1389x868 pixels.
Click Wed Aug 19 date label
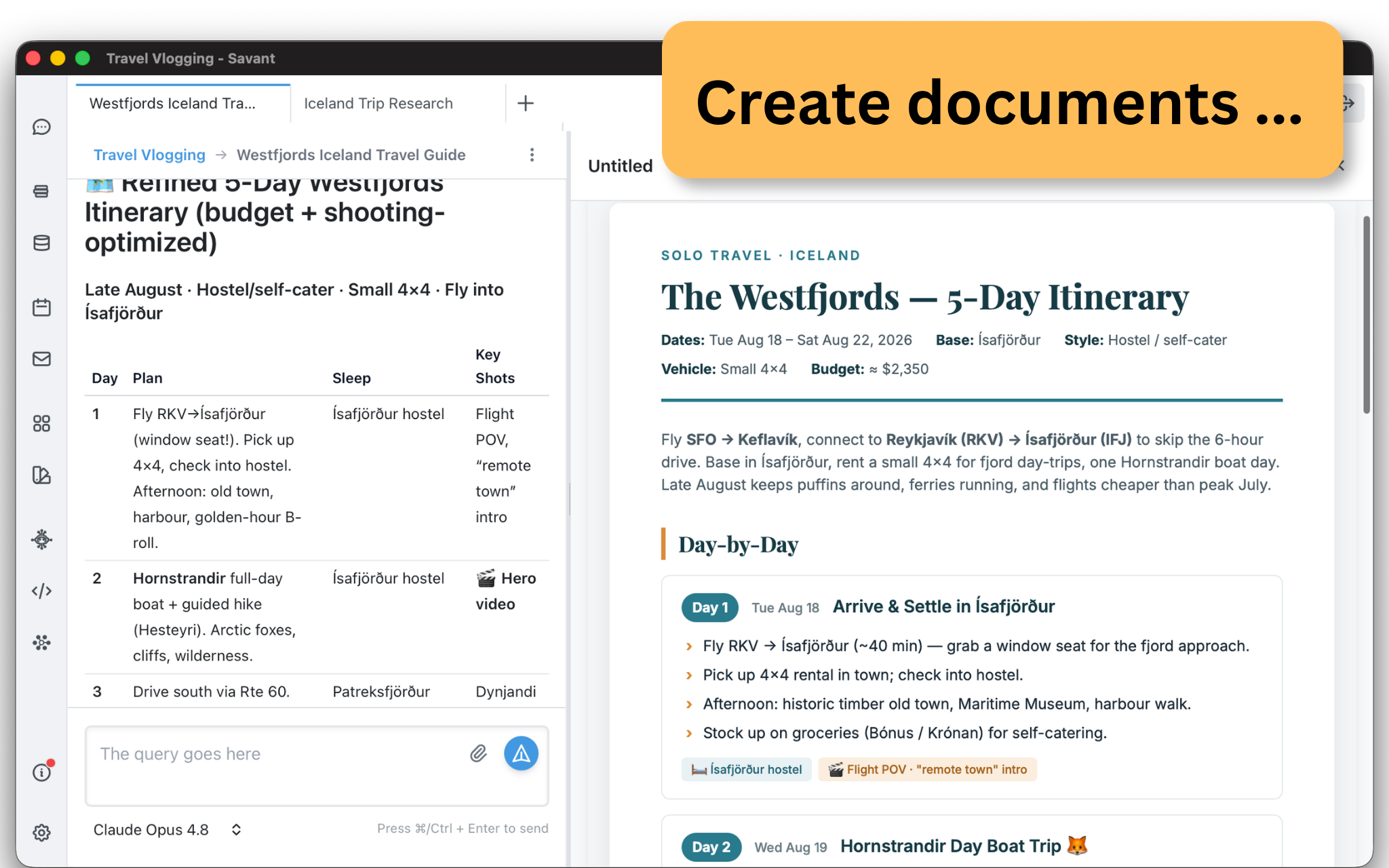(790, 847)
